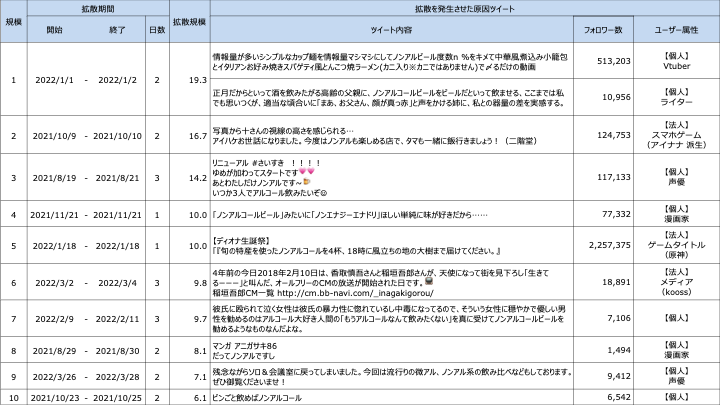
Task: Click the 9.8 spread scale value
Action: click(200, 283)
